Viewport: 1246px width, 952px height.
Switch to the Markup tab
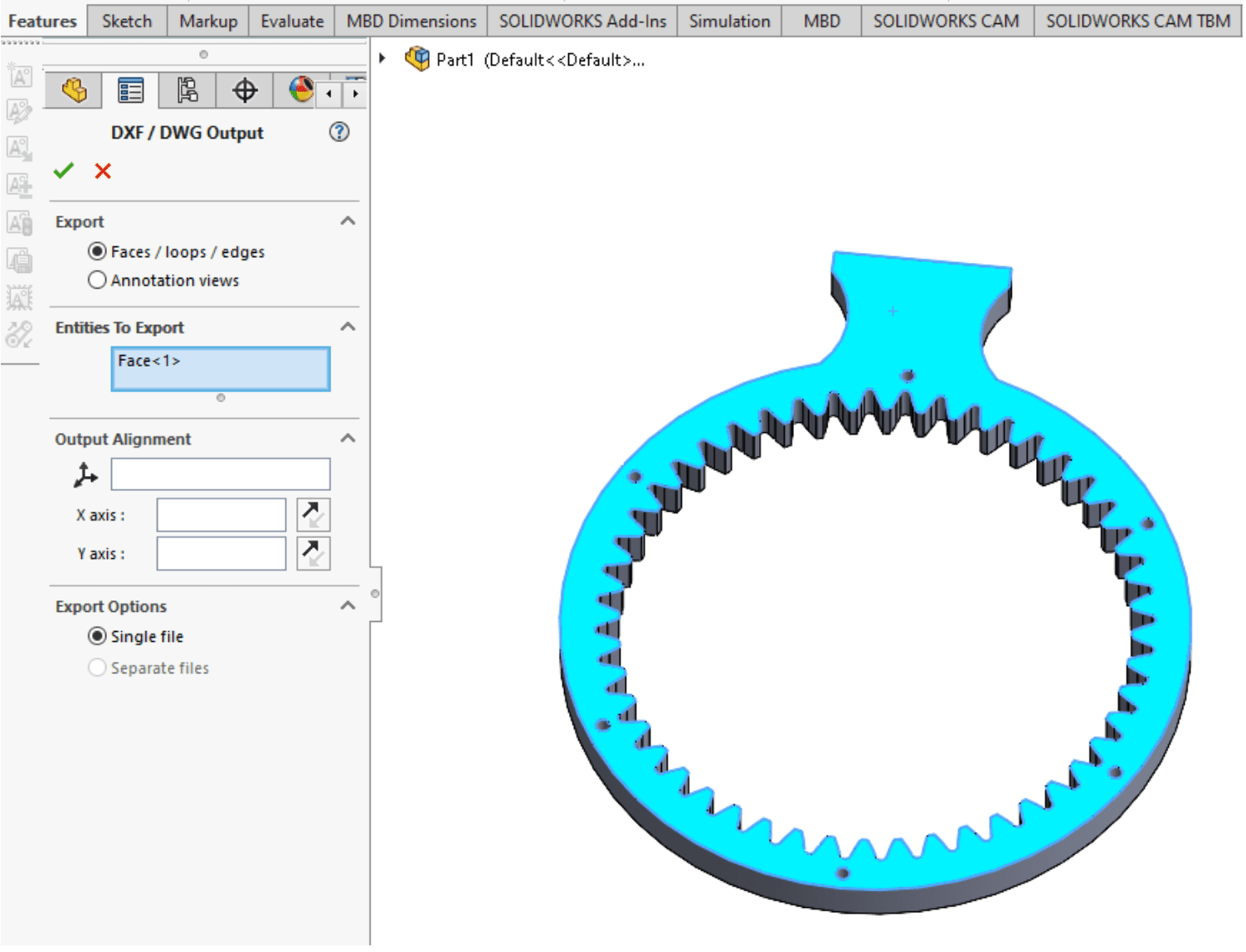tap(208, 21)
